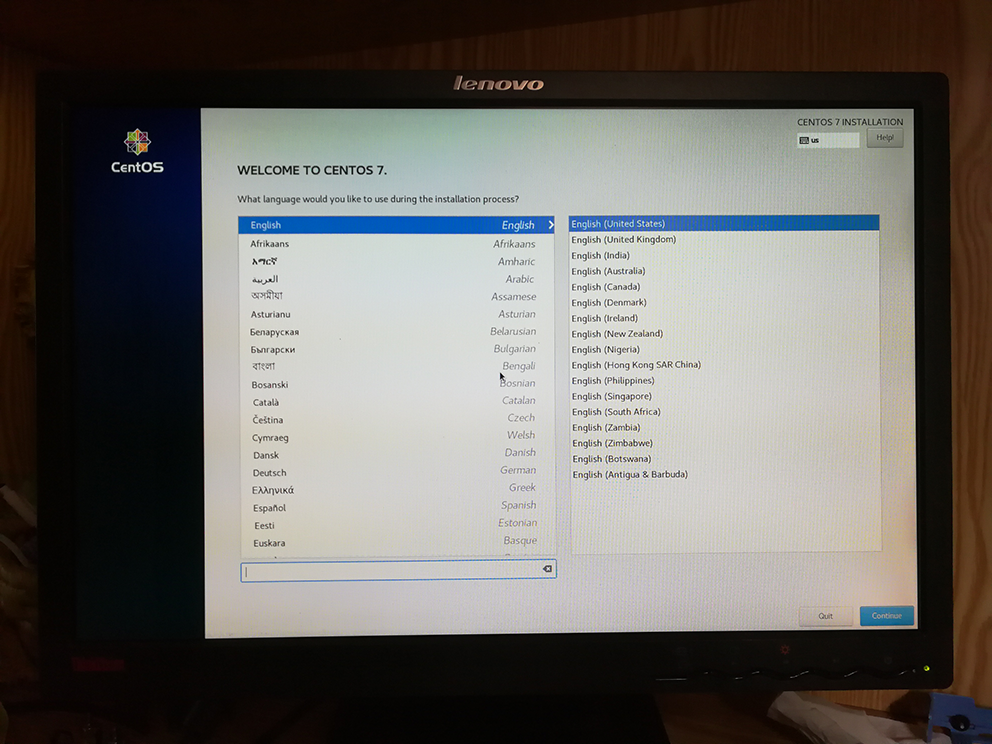Pick Čeština language row

coord(396,419)
